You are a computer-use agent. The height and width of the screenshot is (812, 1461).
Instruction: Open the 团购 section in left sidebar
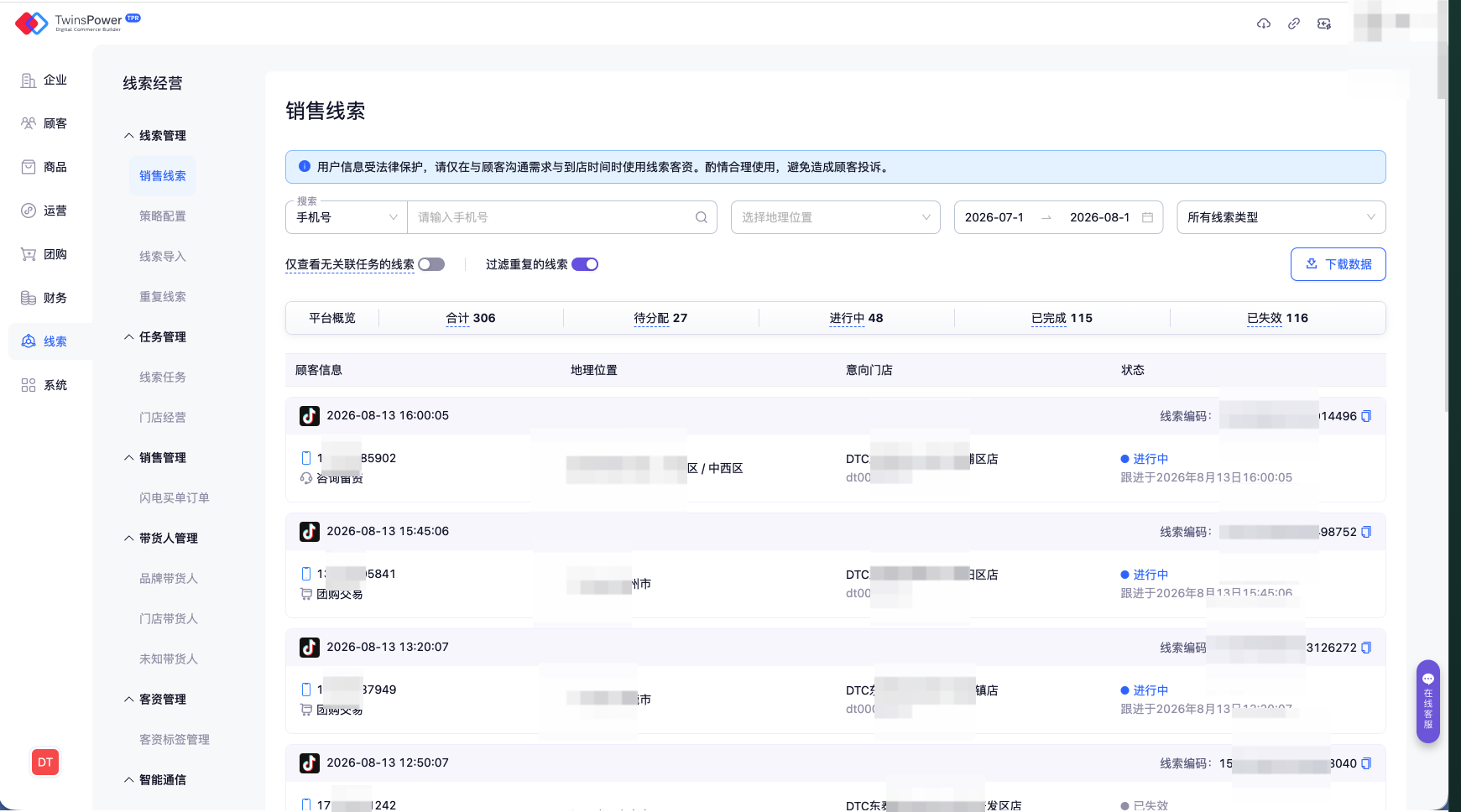[x=44, y=254]
